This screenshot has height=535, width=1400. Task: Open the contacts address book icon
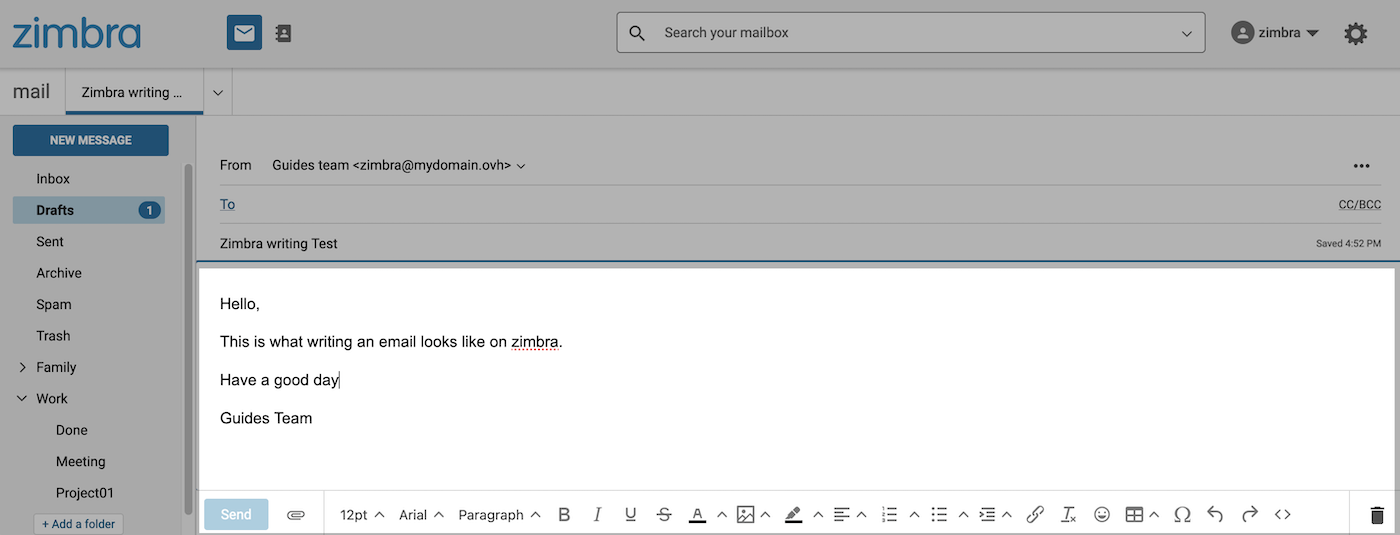click(x=283, y=33)
